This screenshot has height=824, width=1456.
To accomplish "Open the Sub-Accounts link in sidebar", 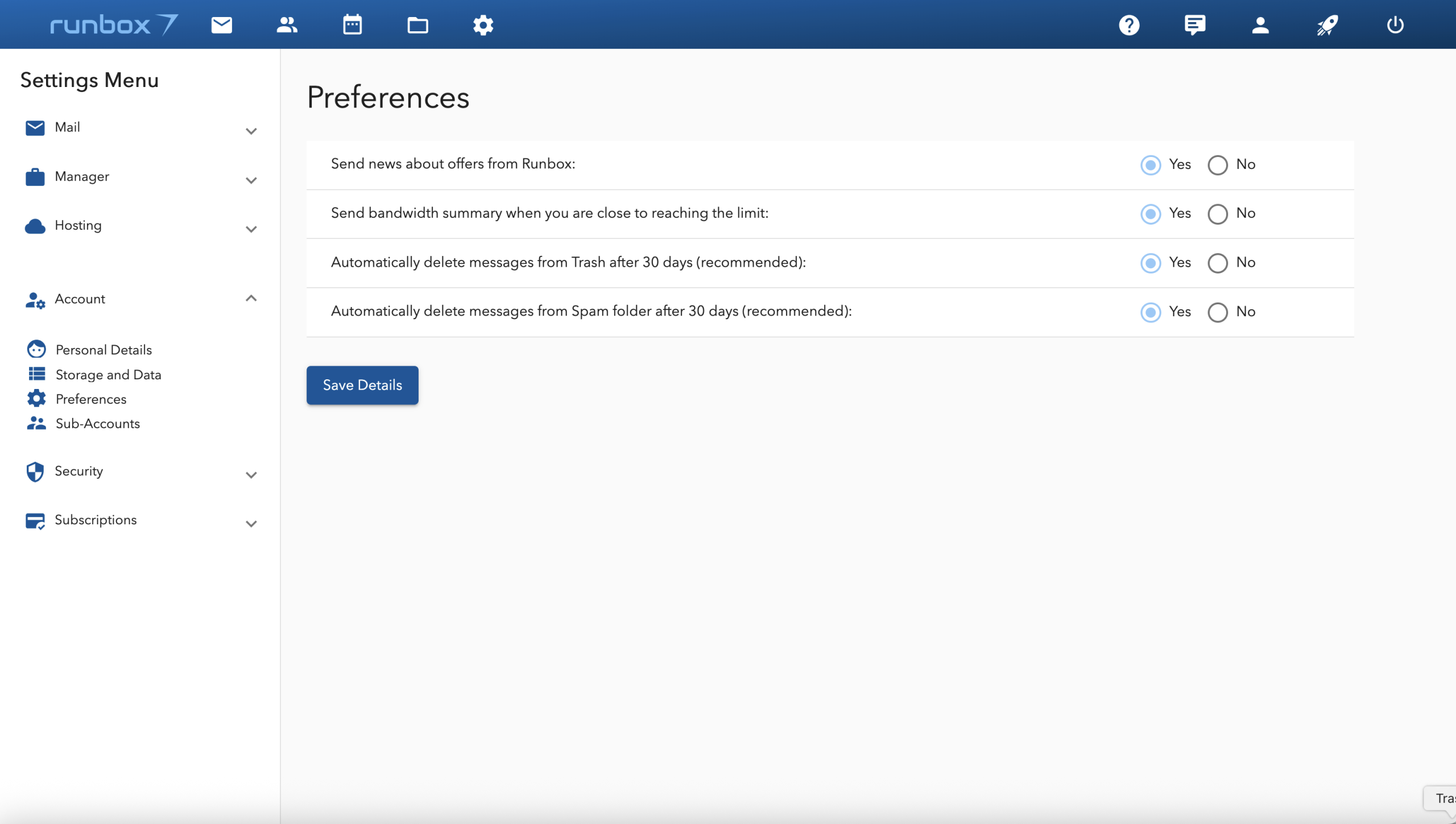I will tap(97, 424).
